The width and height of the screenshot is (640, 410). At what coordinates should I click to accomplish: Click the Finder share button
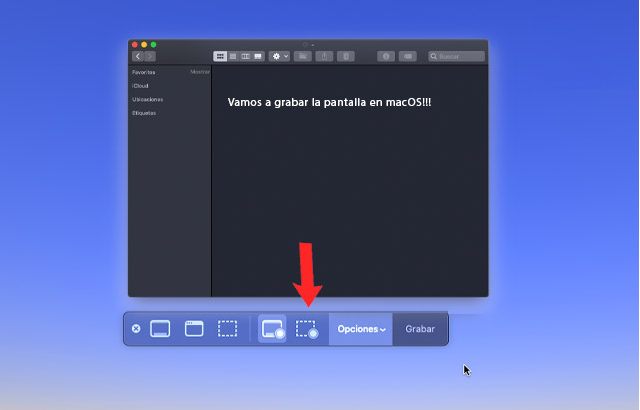[x=324, y=57]
